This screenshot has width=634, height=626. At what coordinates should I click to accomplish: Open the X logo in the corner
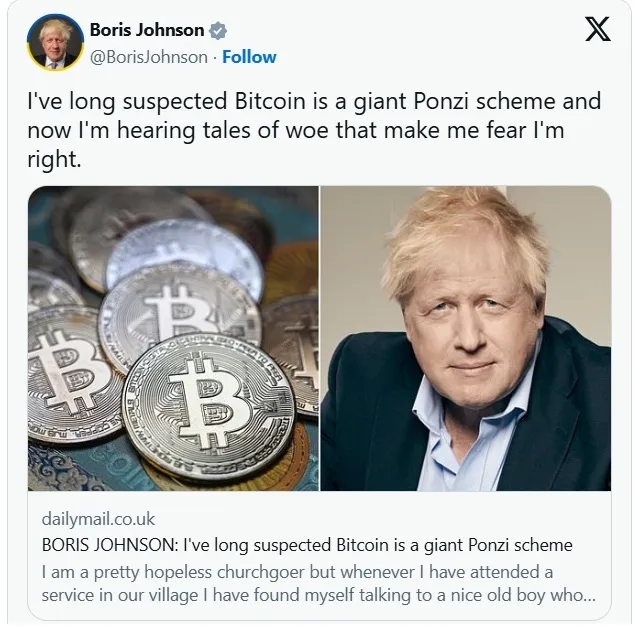point(598,29)
